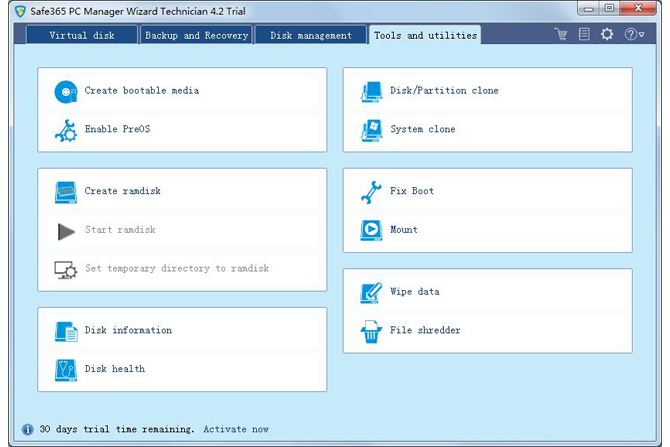The width and height of the screenshot is (670, 447).
Task: Click the File shredder icon
Action: coord(371,331)
